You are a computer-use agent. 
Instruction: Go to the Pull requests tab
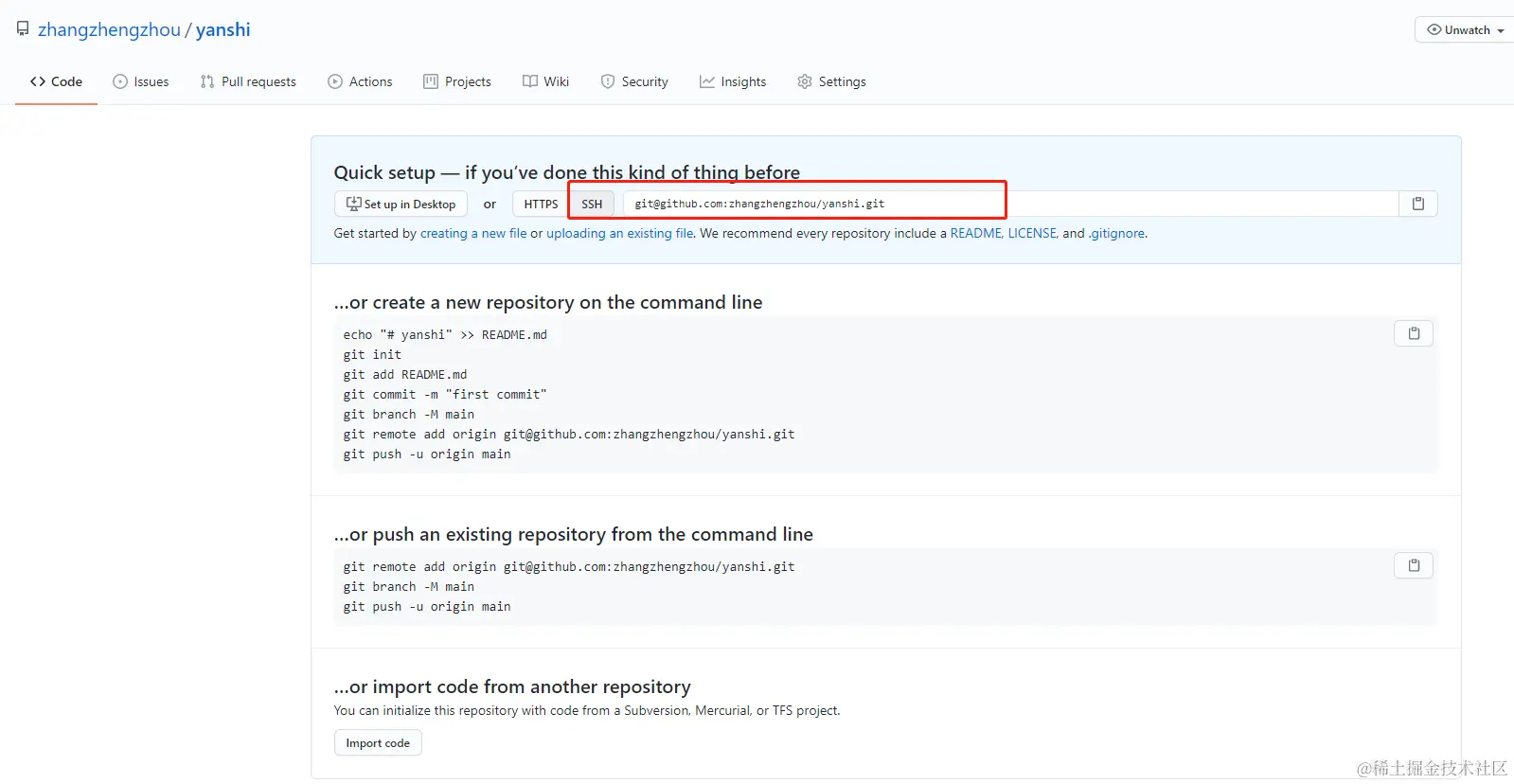[248, 81]
